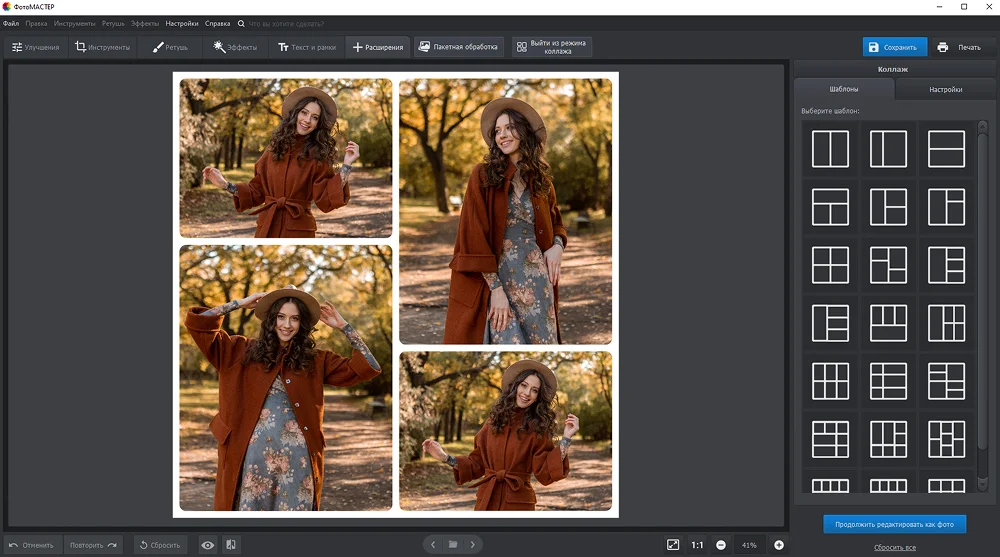The width and height of the screenshot is (1000, 557).
Task: Toggle original view eye icon
Action: coord(208,545)
